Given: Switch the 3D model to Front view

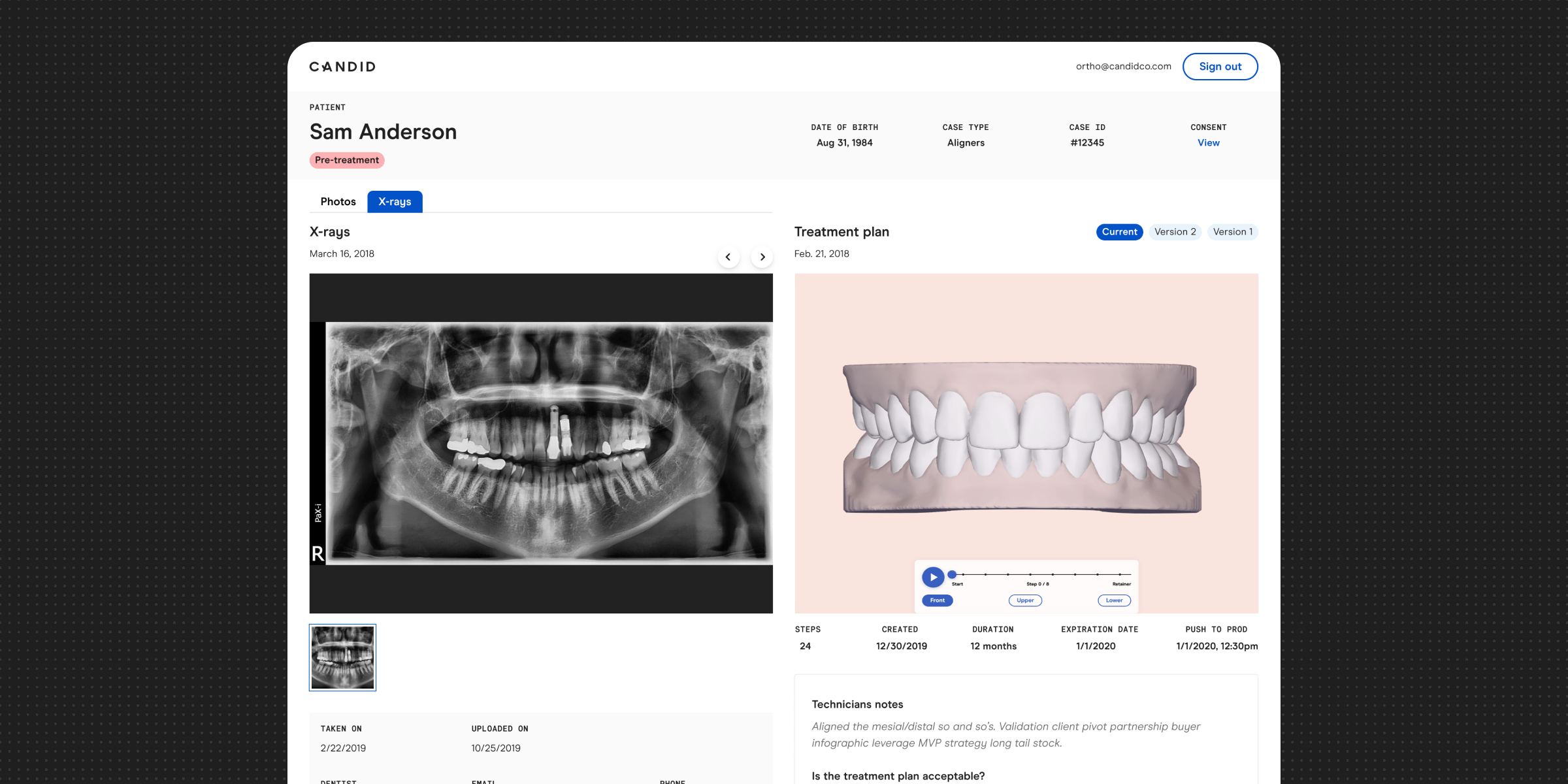Looking at the screenshot, I should click(x=936, y=600).
